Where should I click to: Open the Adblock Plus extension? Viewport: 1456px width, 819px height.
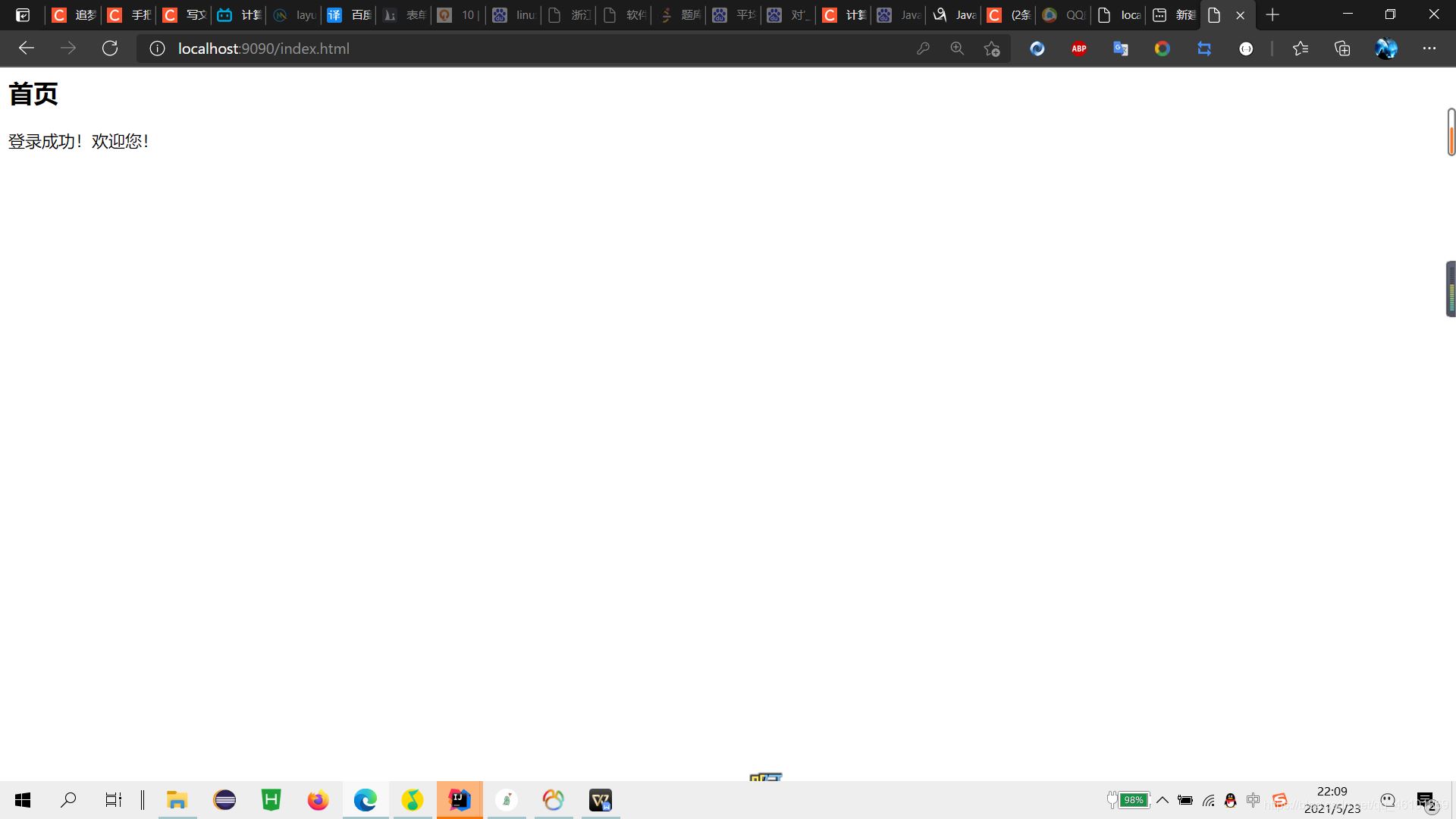[1078, 48]
